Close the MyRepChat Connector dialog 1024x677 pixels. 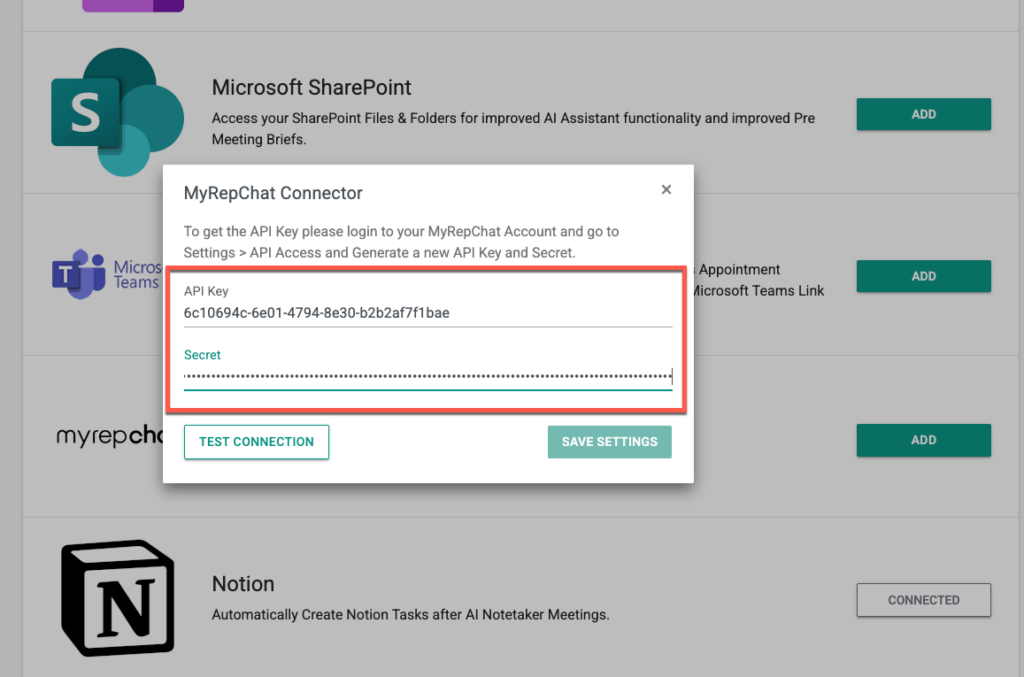coord(666,190)
